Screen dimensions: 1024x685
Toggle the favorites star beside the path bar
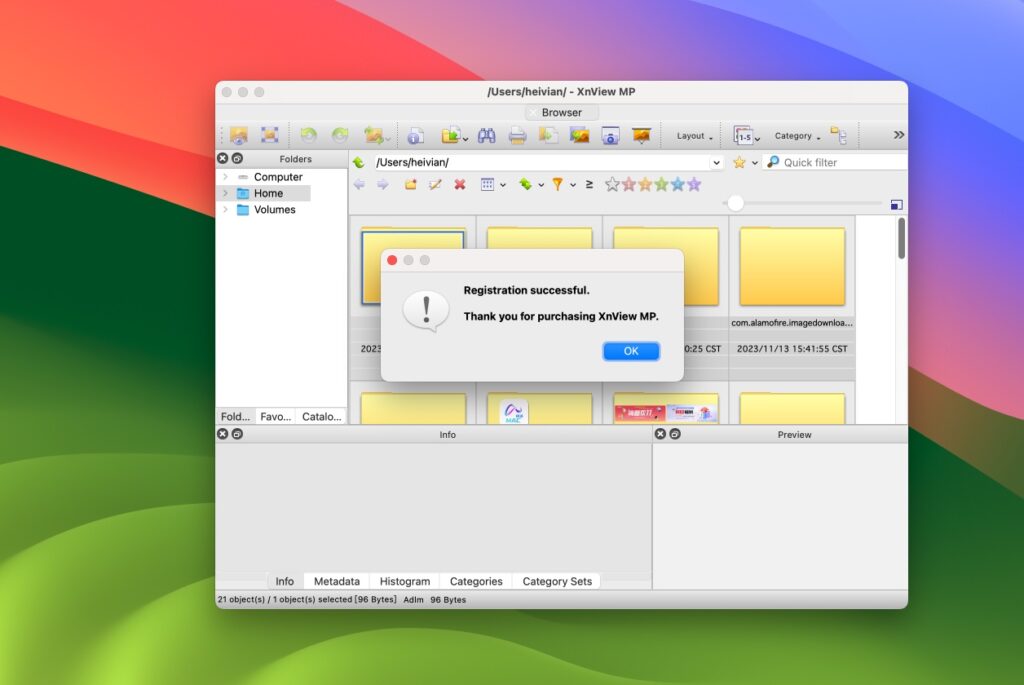(x=739, y=162)
